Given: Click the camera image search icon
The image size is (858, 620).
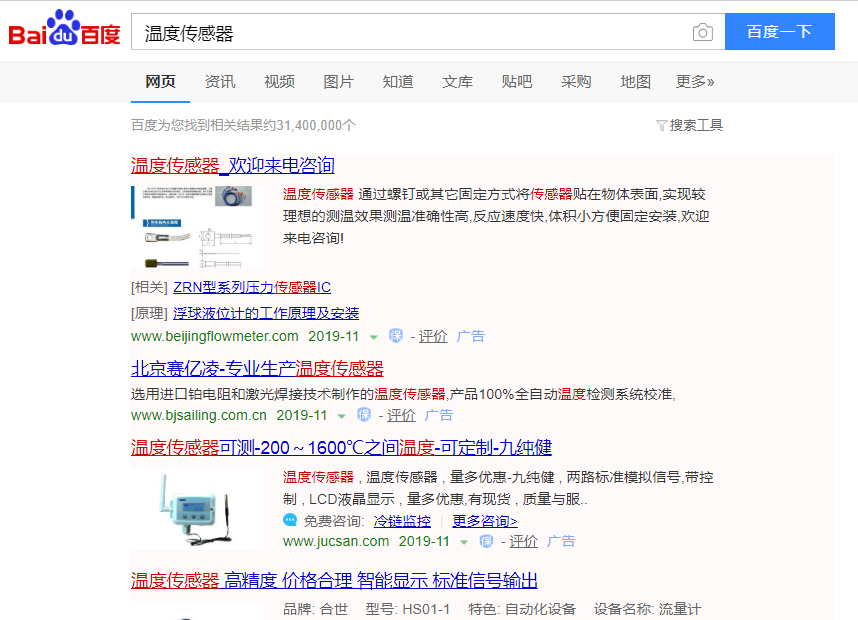Looking at the screenshot, I should point(703,32).
